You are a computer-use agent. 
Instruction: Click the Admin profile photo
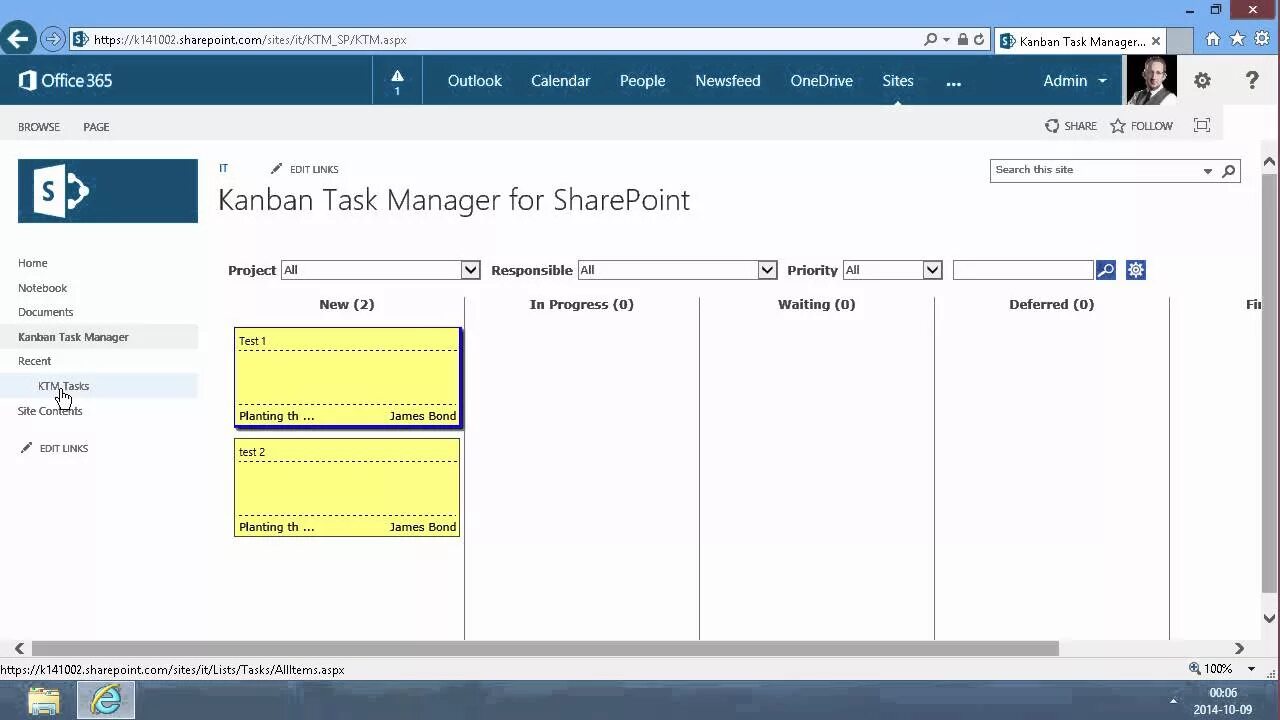(1151, 80)
